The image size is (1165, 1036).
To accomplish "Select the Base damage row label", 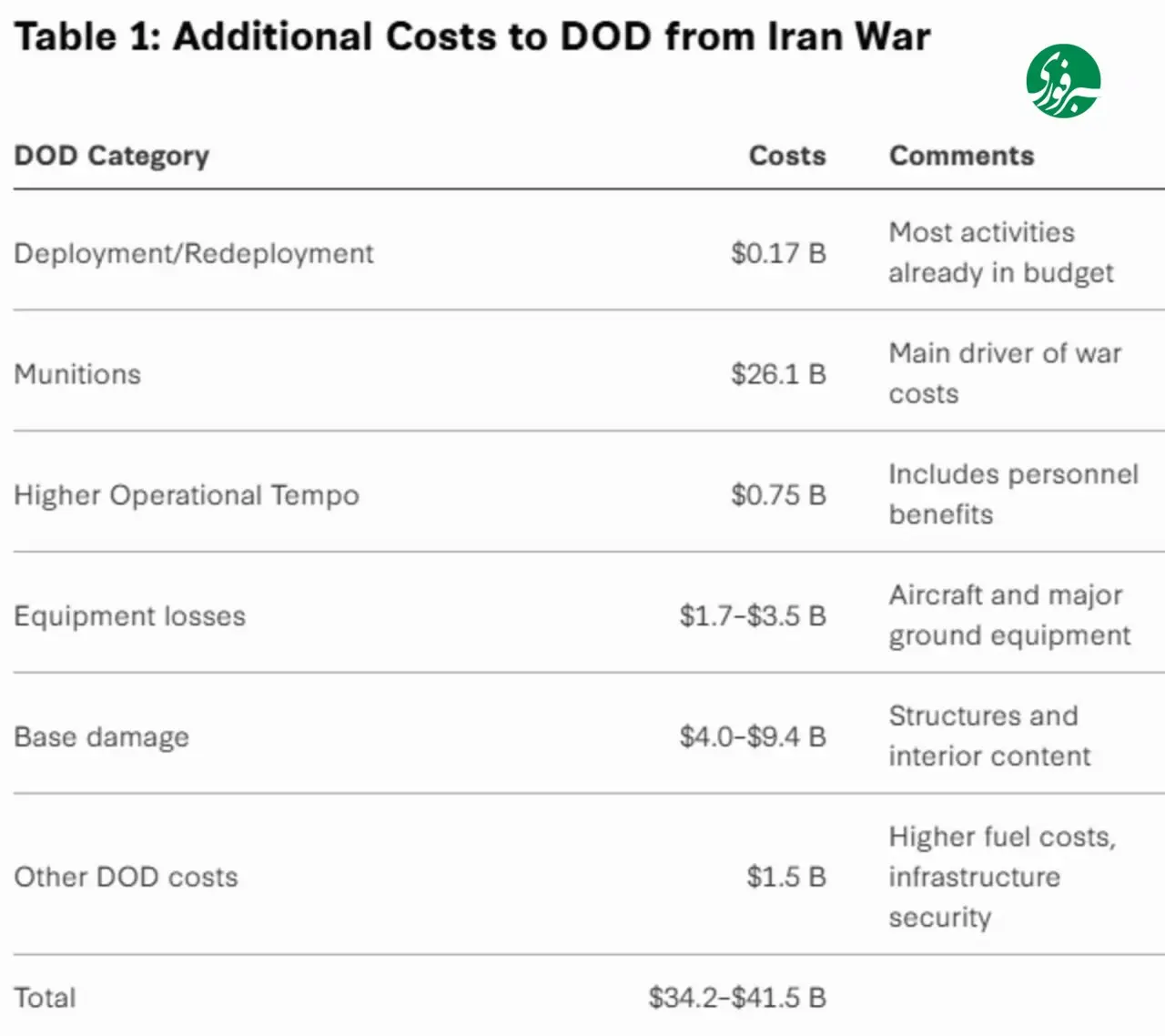I will (102, 737).
